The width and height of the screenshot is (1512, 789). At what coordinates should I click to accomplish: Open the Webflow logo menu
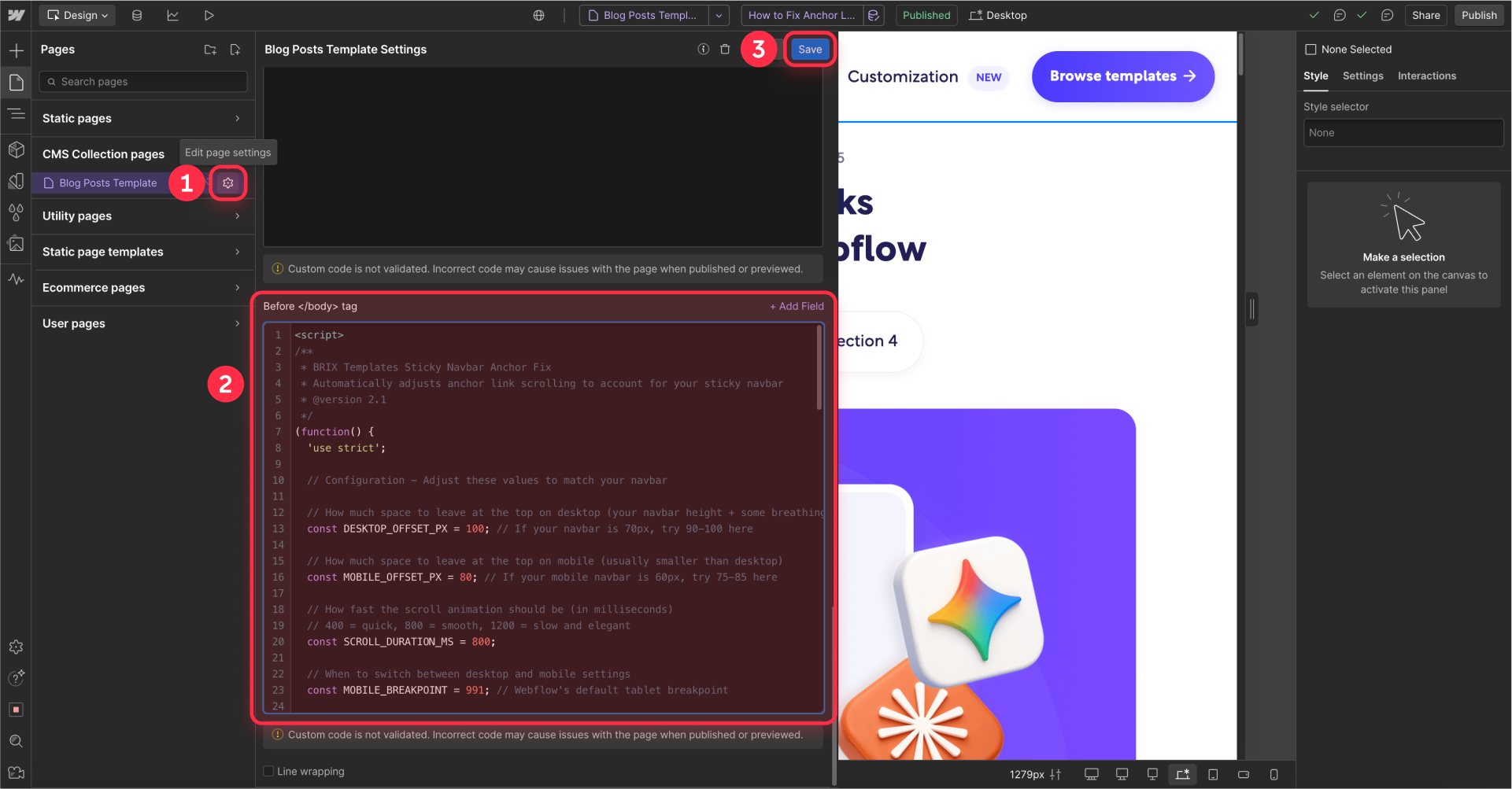point(16,15)
